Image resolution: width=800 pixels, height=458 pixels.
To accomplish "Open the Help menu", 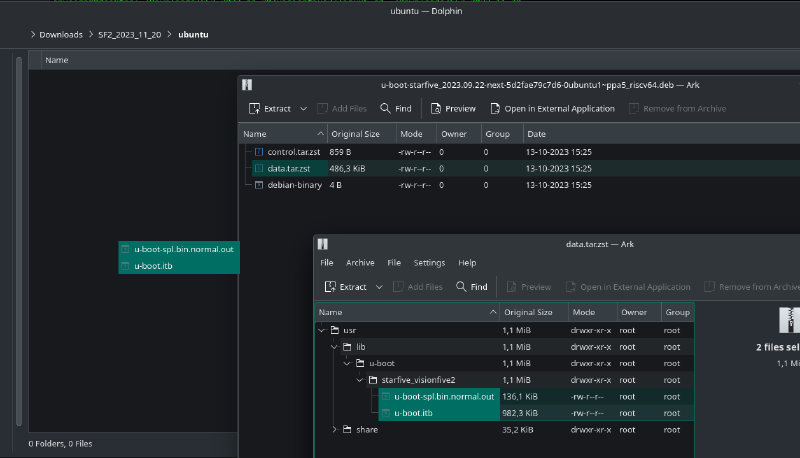I will tap(467, 263).
